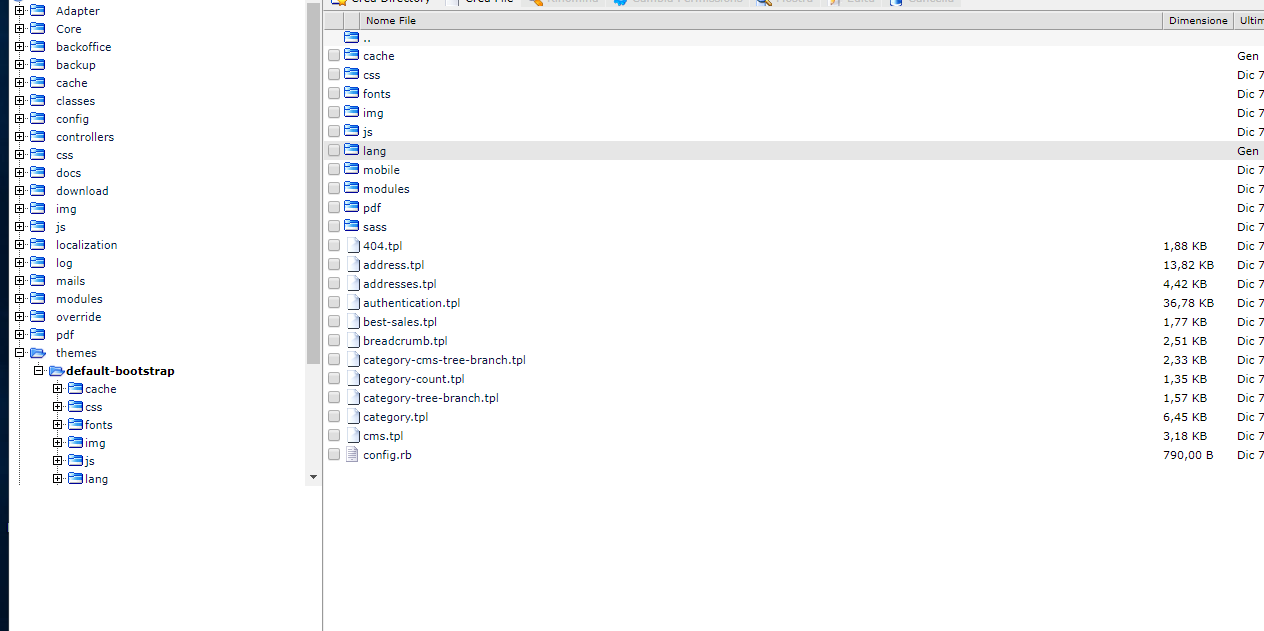1264x631 pixels.
Task: Tick the checkbox for the js folder row
Action: (334, 132)
